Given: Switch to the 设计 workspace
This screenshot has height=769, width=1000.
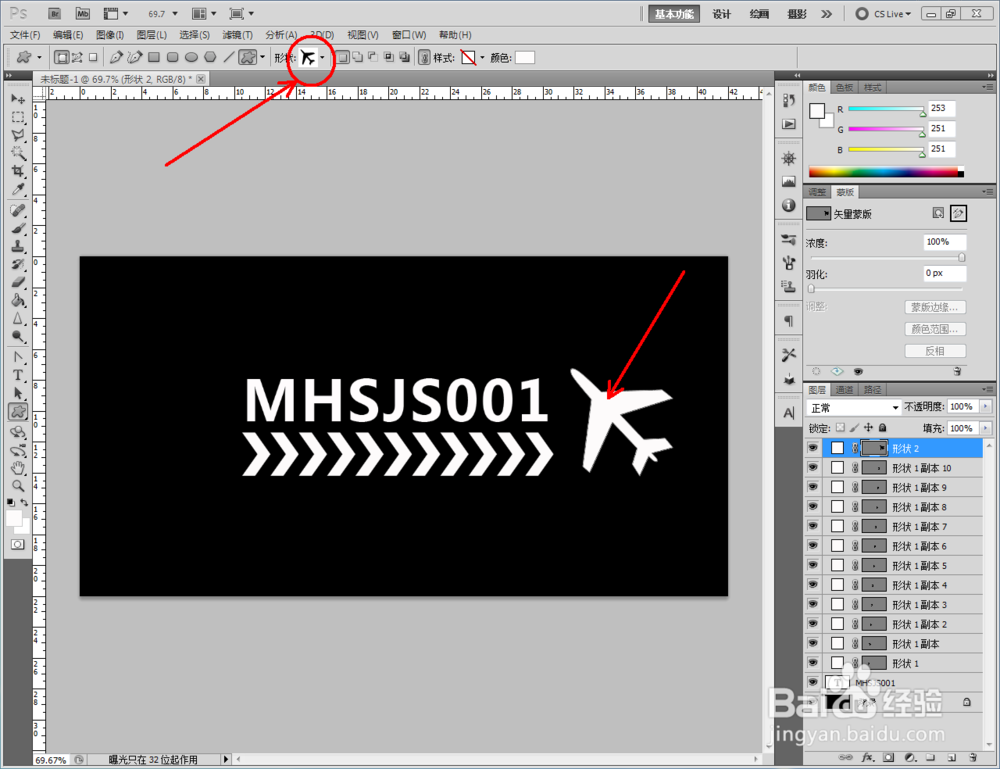Looking at the screenshot, I should (721, 14).
